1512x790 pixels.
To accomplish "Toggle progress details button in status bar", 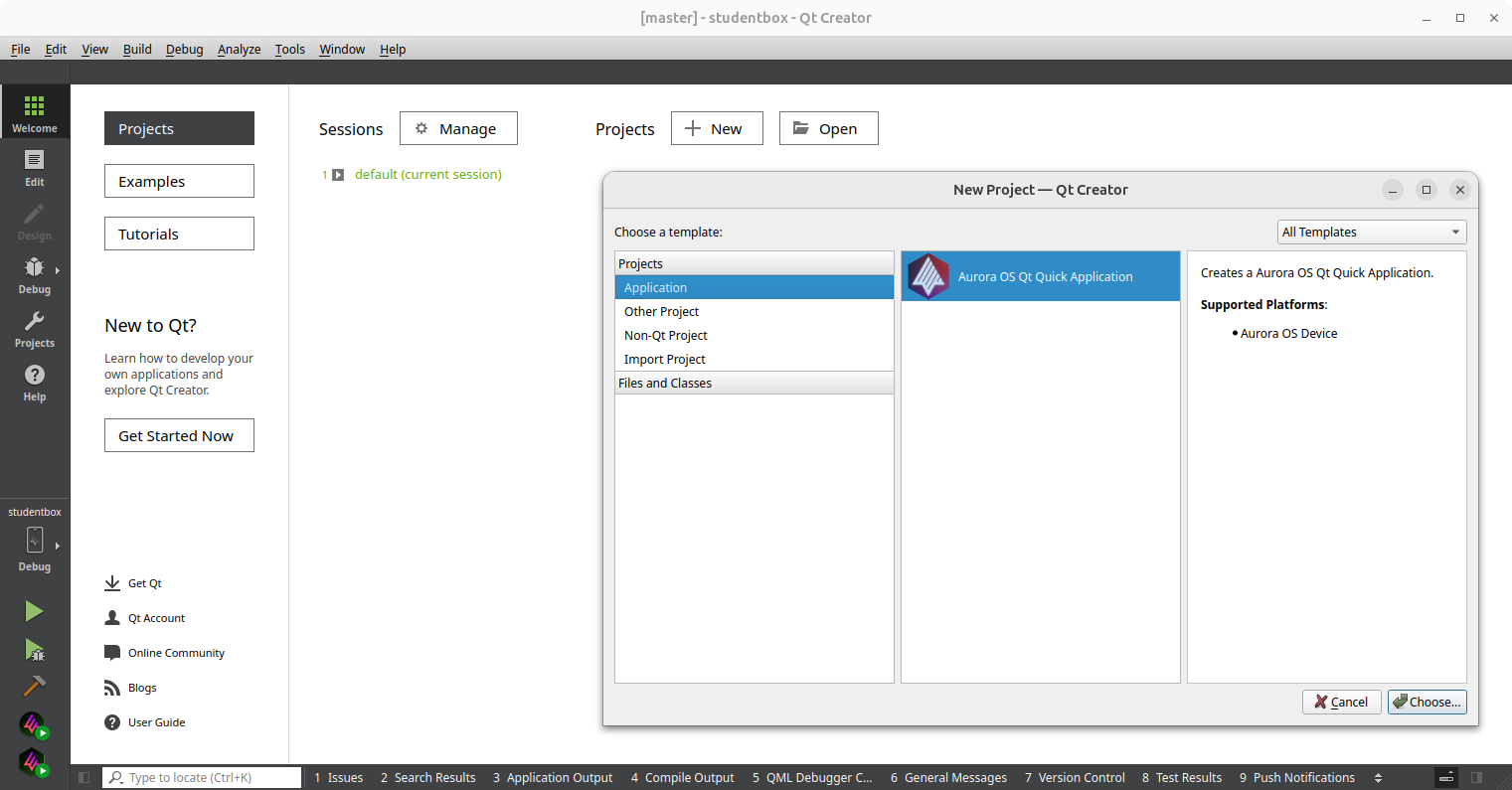I will tap(1447, 777).
